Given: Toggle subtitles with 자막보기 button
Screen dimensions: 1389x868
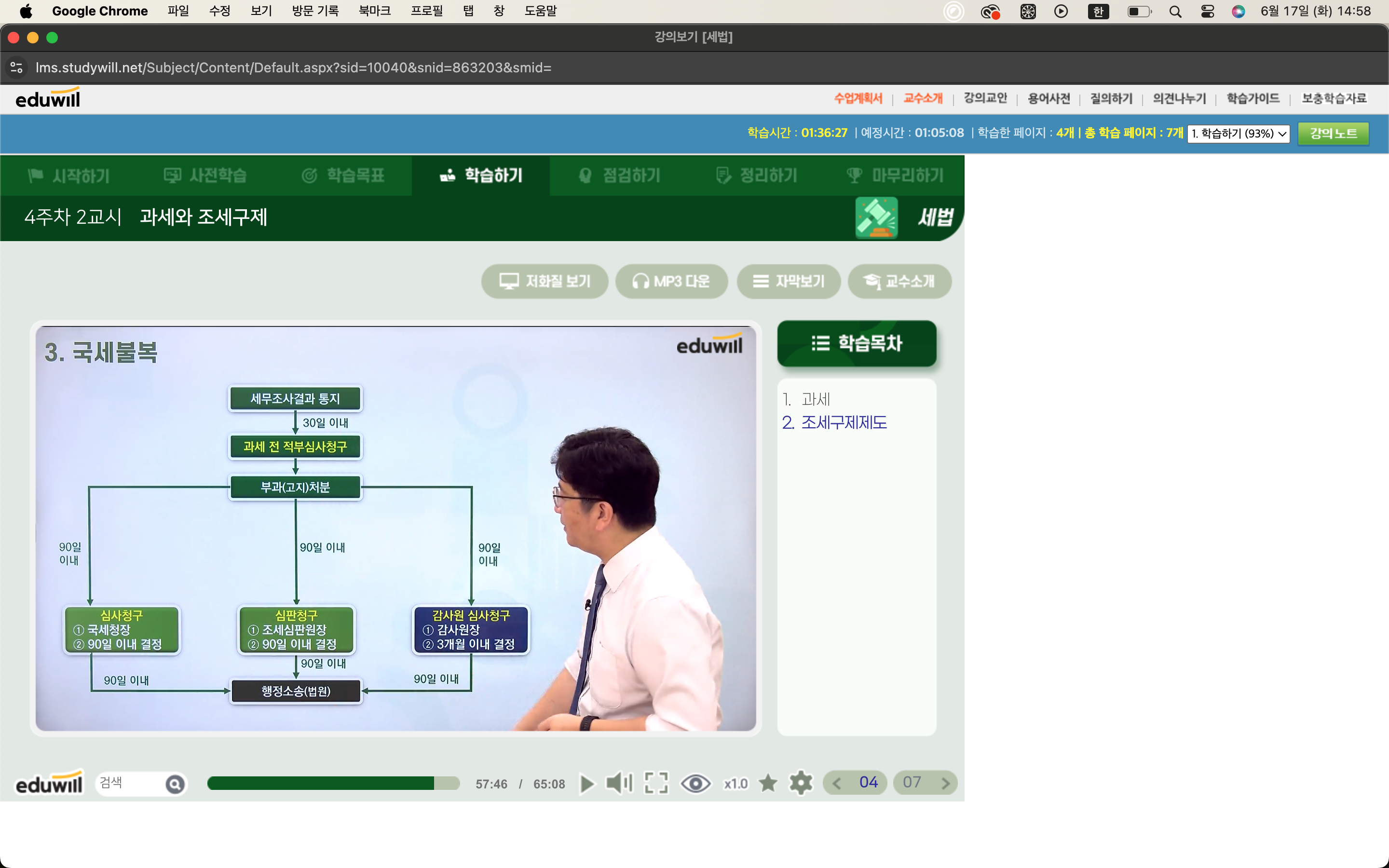Looking at the screenshot, I should (x=789, y=281).
